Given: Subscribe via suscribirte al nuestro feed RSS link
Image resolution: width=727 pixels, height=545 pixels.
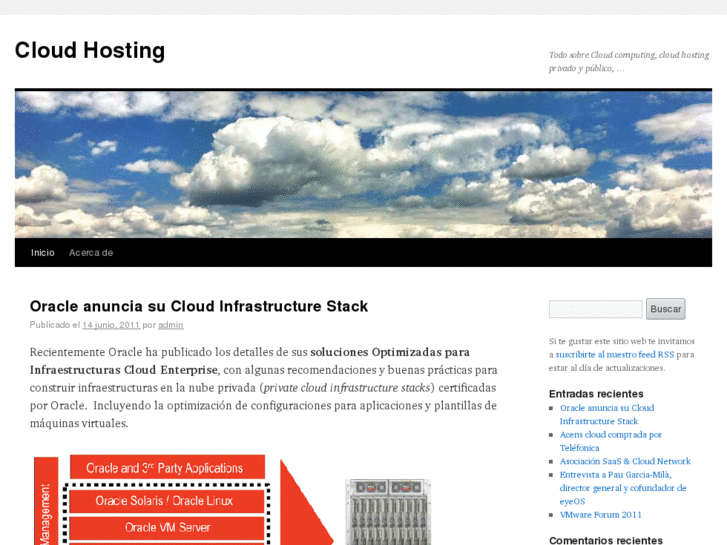Looking at the screenshot, I should coord(615,354).
